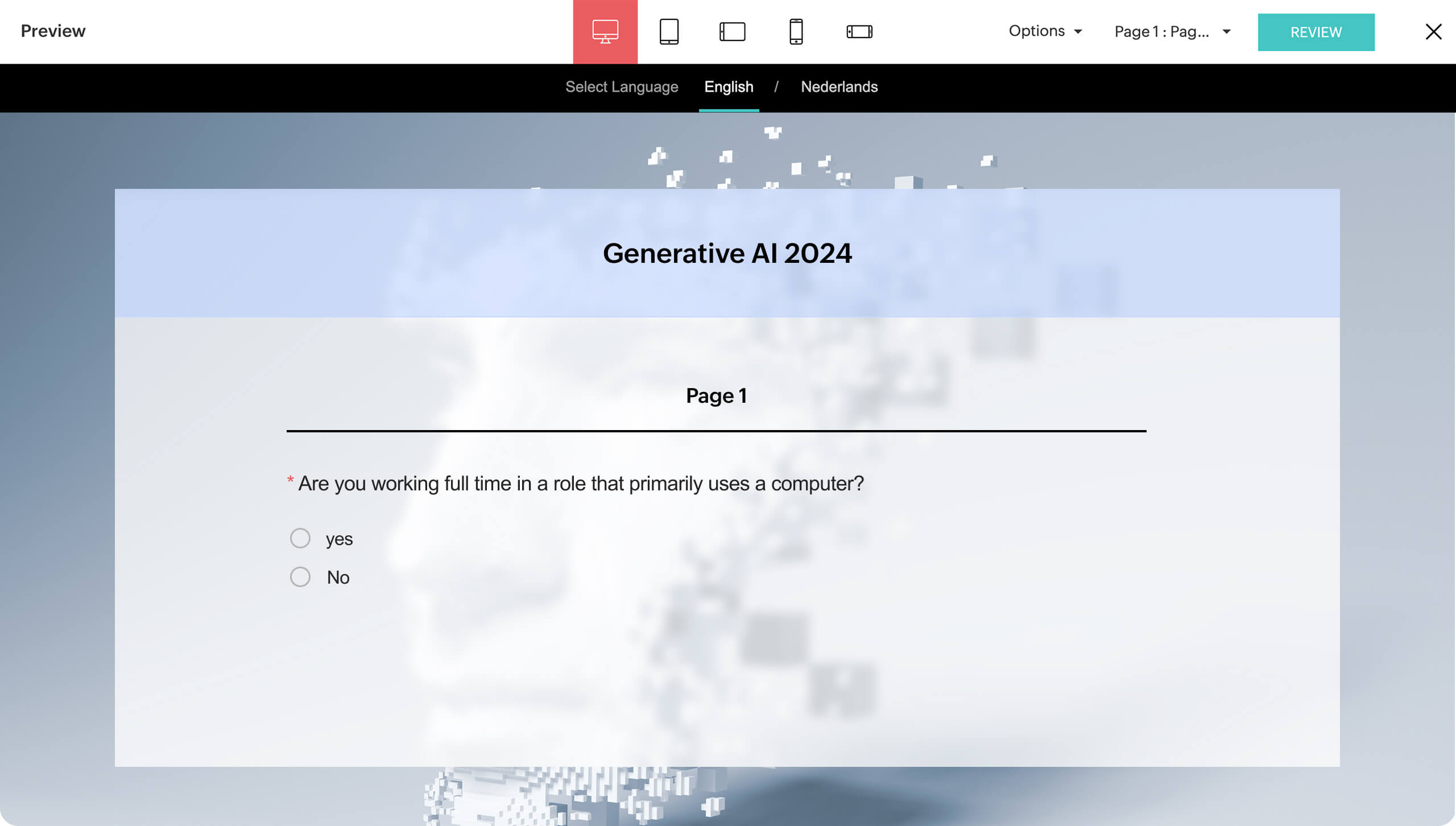Switch language to Nederlands
The image size is (1456, 826).
pyautogui.click(x=839, y=86)
